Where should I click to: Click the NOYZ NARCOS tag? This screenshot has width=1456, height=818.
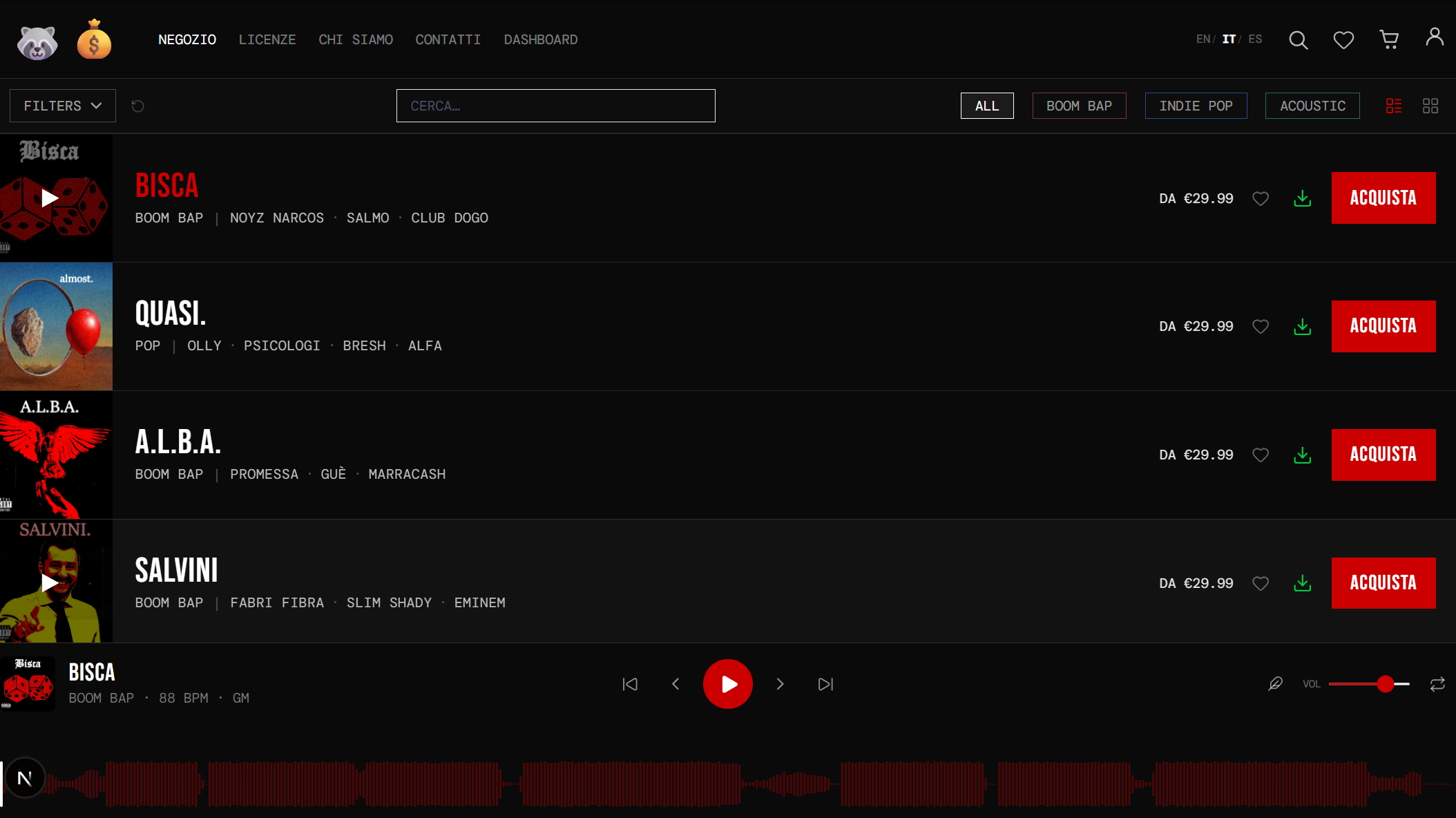point(277,218)
